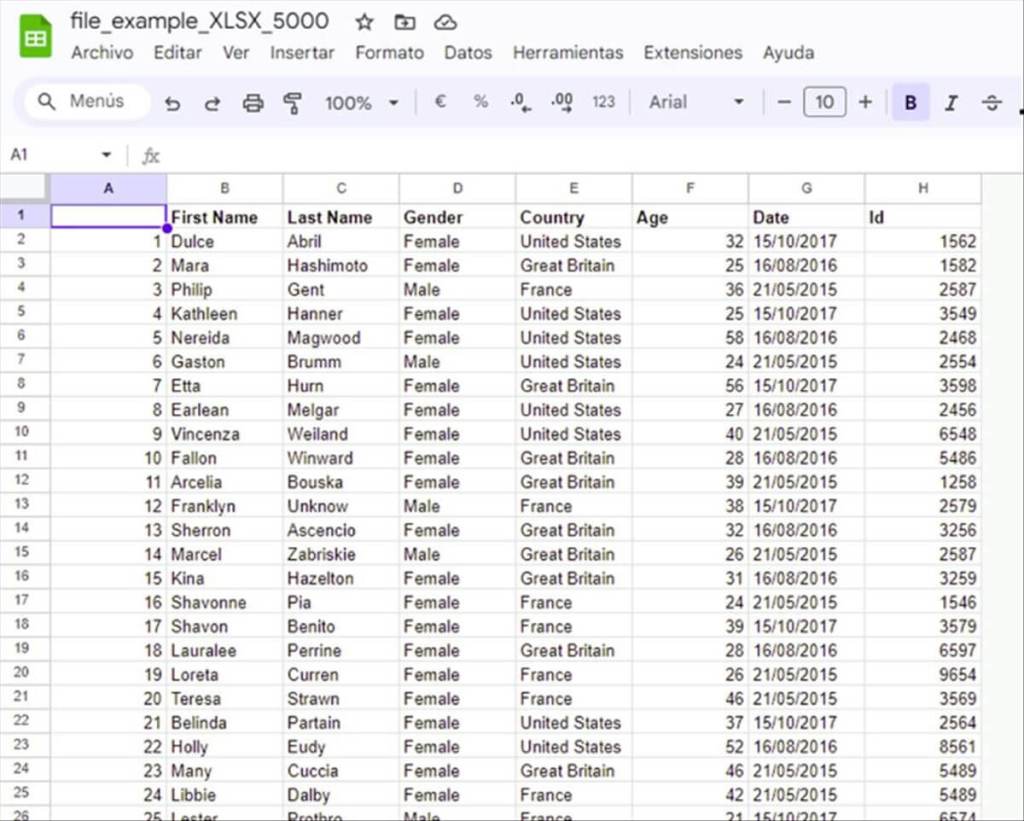Image resolution: width=1024 pixels, height=821 pixels.
Task: Click the undo arrow icon
Action: pyautogui.click(x=172, y=102)
